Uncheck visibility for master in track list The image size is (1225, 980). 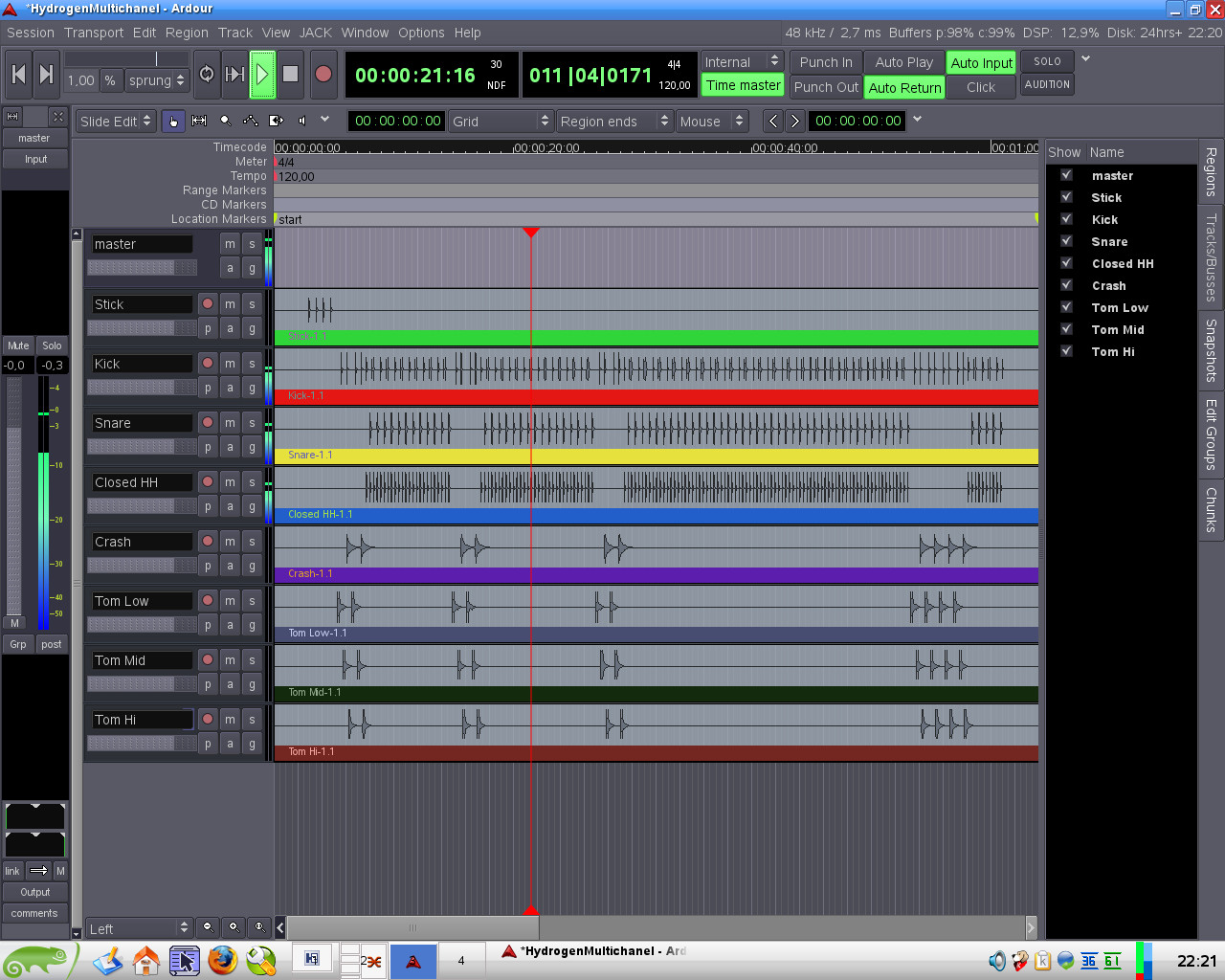click(x=1066, y=175)
